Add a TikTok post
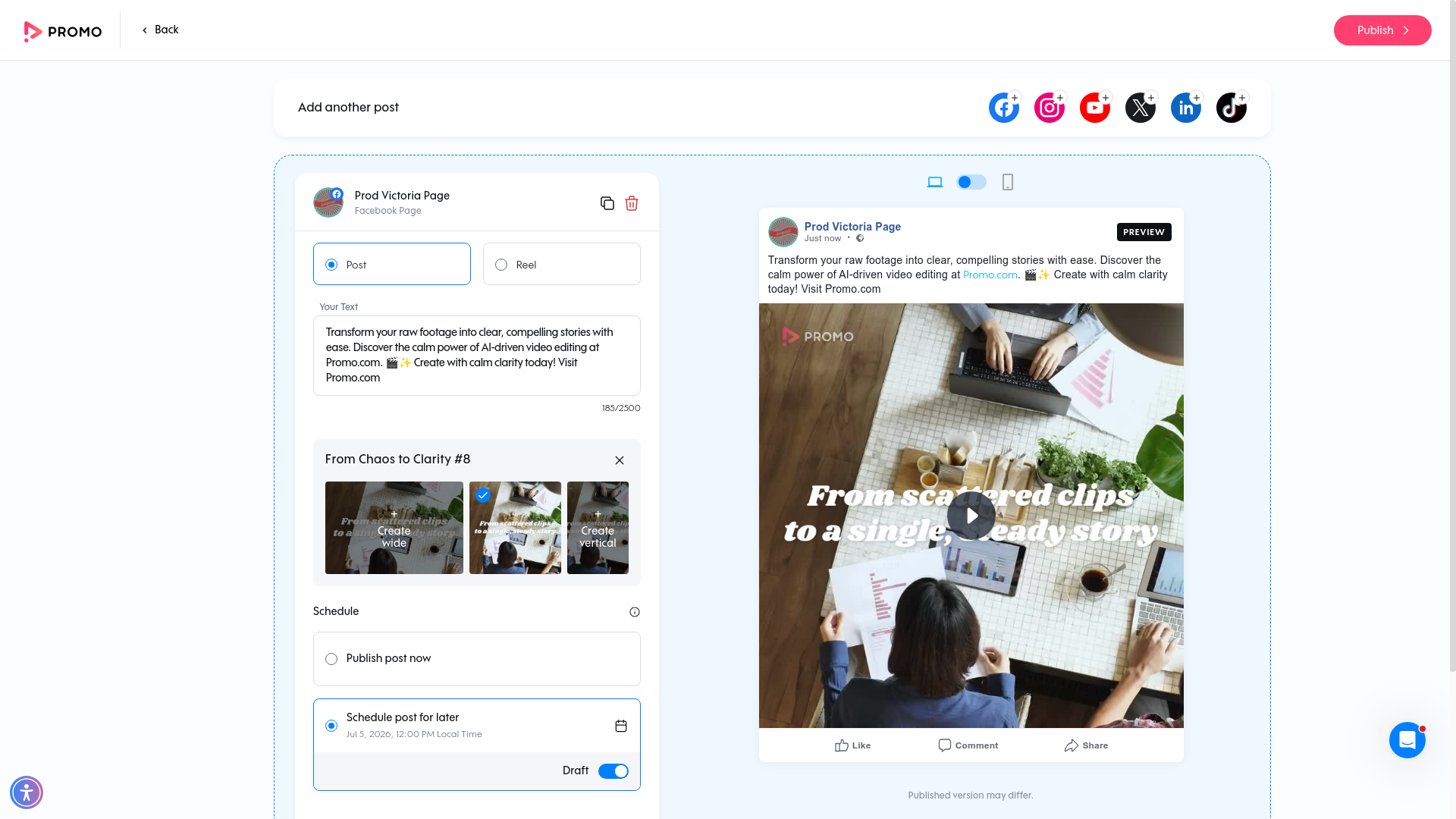 (1232, 108)
